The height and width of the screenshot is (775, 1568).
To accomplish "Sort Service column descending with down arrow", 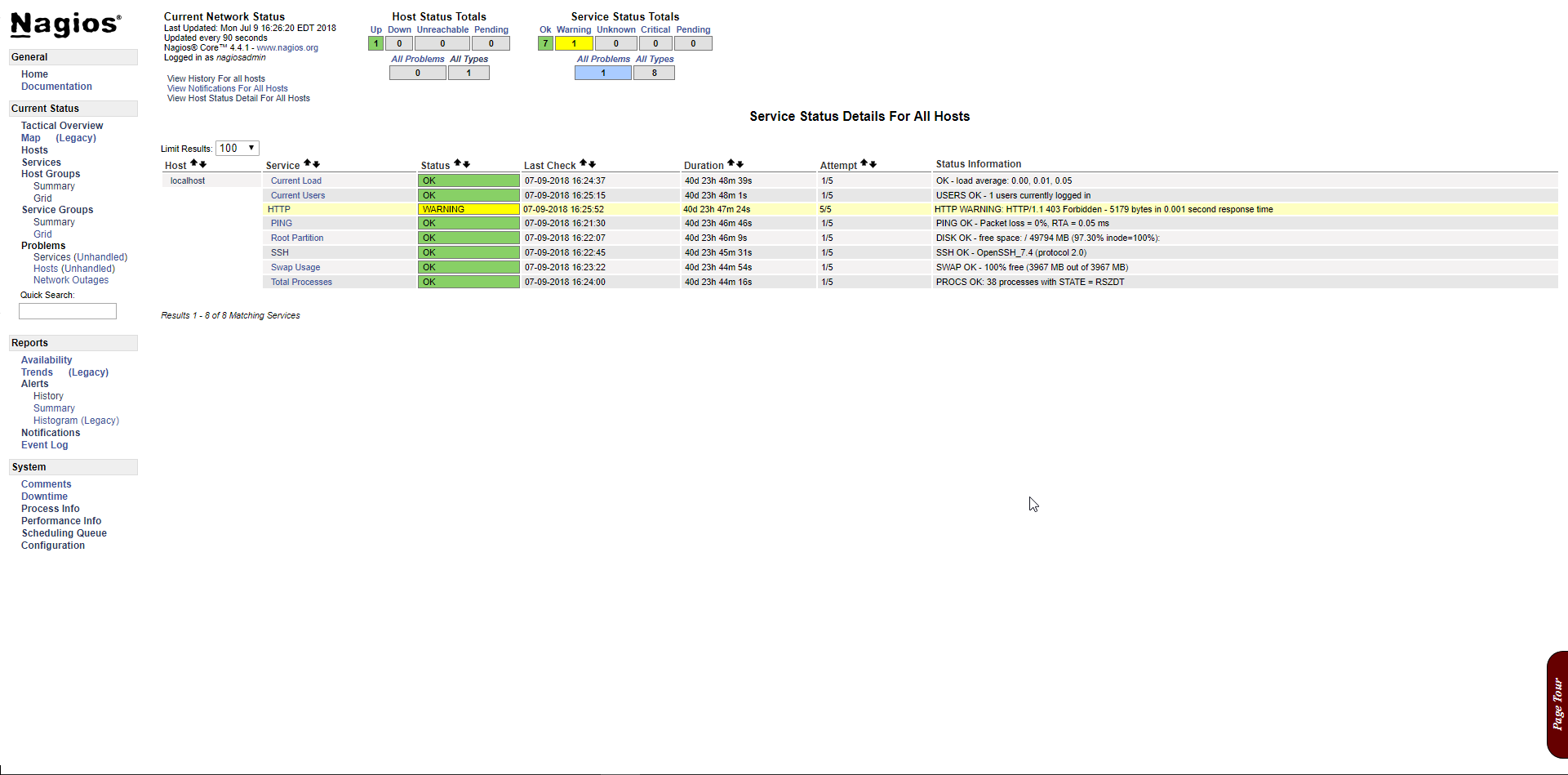I will (x=316, y=164).
